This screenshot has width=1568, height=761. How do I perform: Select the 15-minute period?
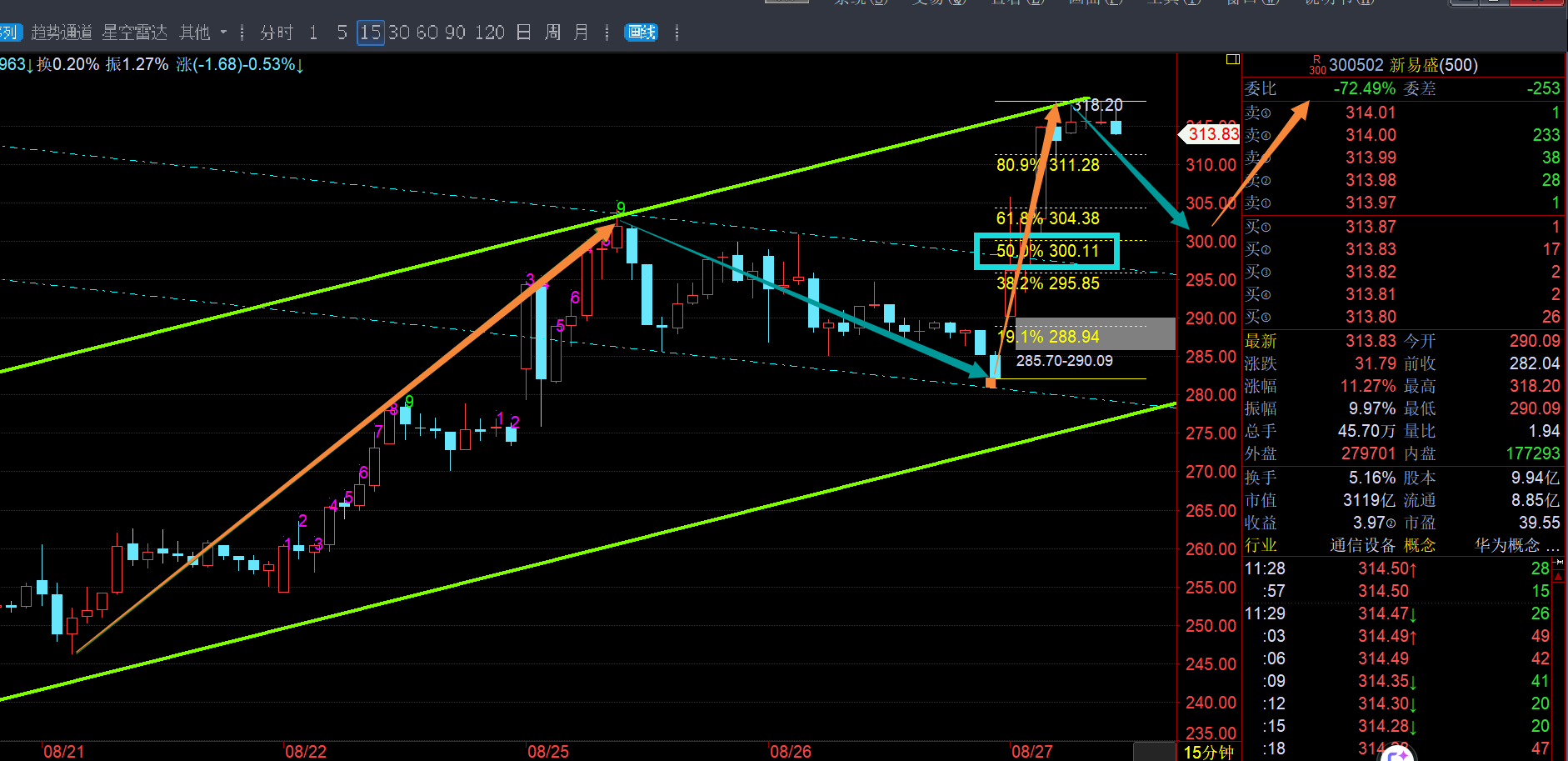(370, 33)
